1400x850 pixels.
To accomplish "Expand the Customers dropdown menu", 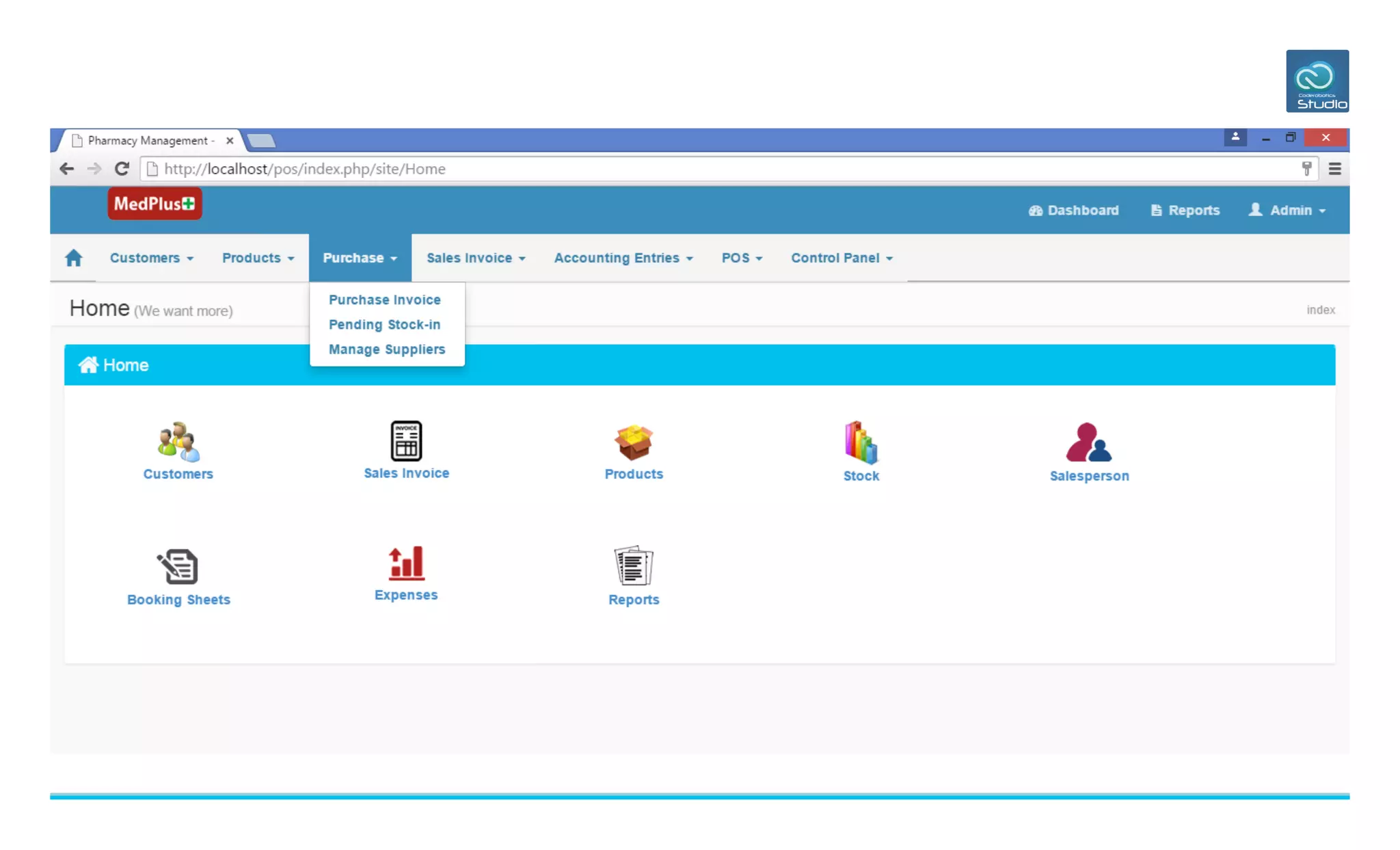I will (151, 258).
